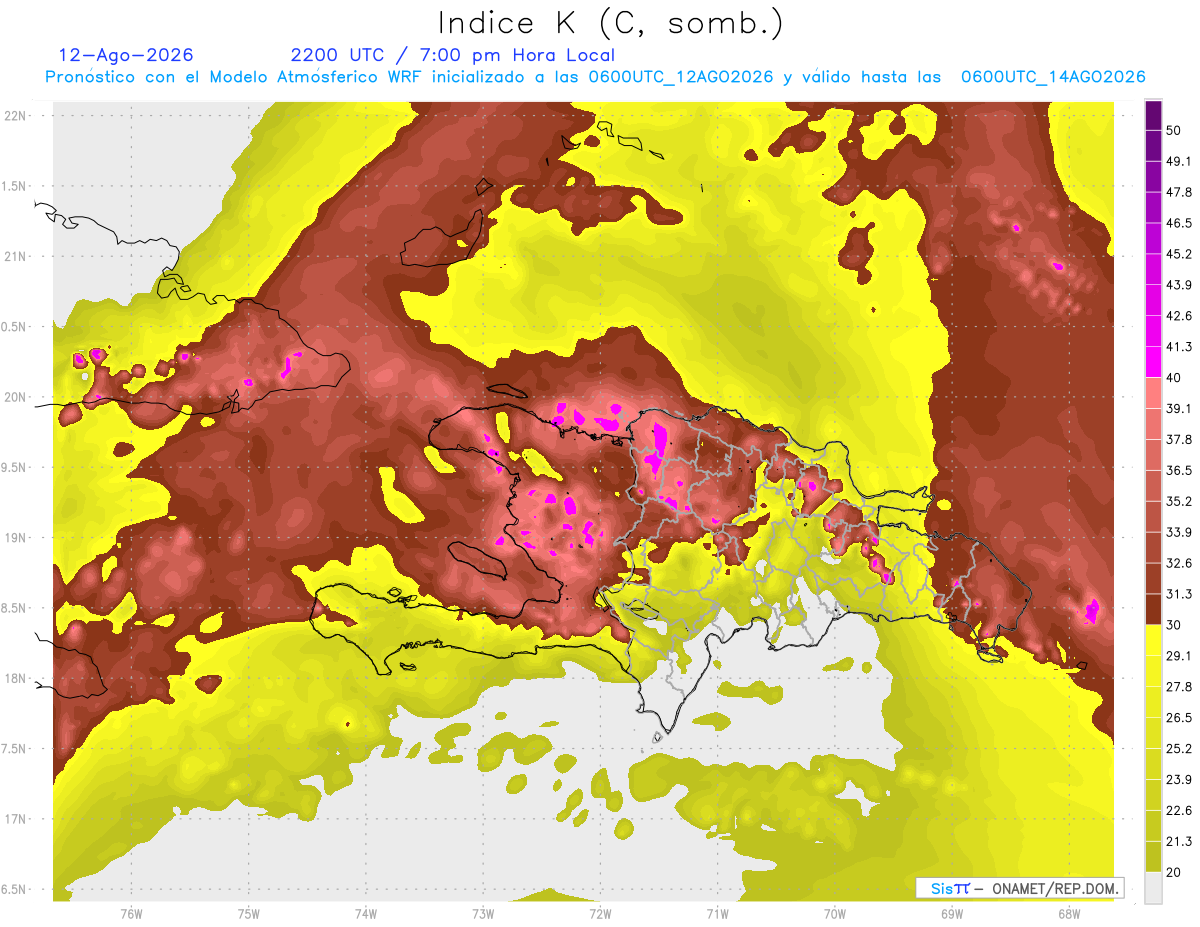Select the date label "12-Ago-2026"
The image size is (1200, 927).
pyautogui.click(x=126, y=55)
